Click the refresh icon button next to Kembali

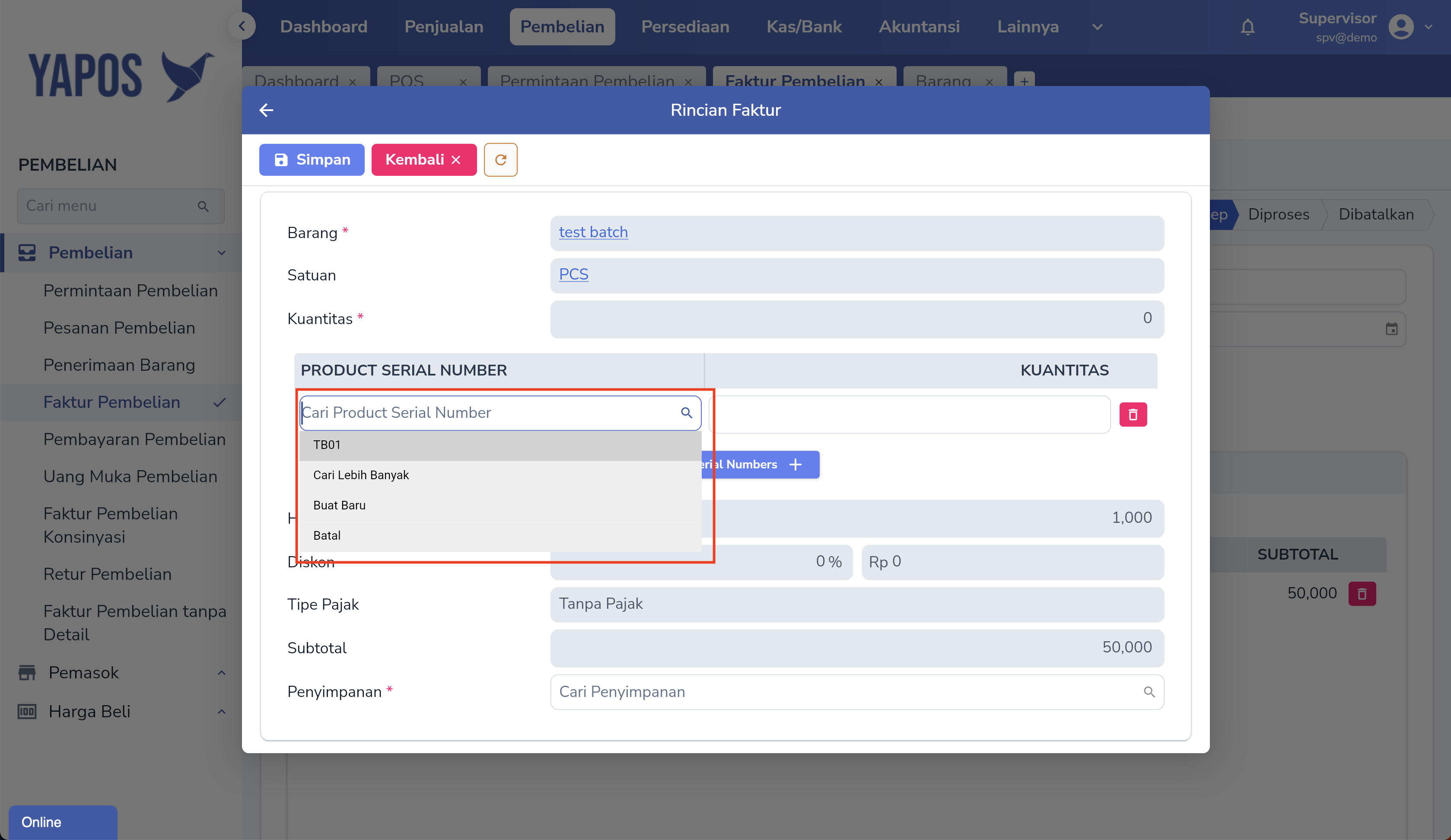pos(500,159)
